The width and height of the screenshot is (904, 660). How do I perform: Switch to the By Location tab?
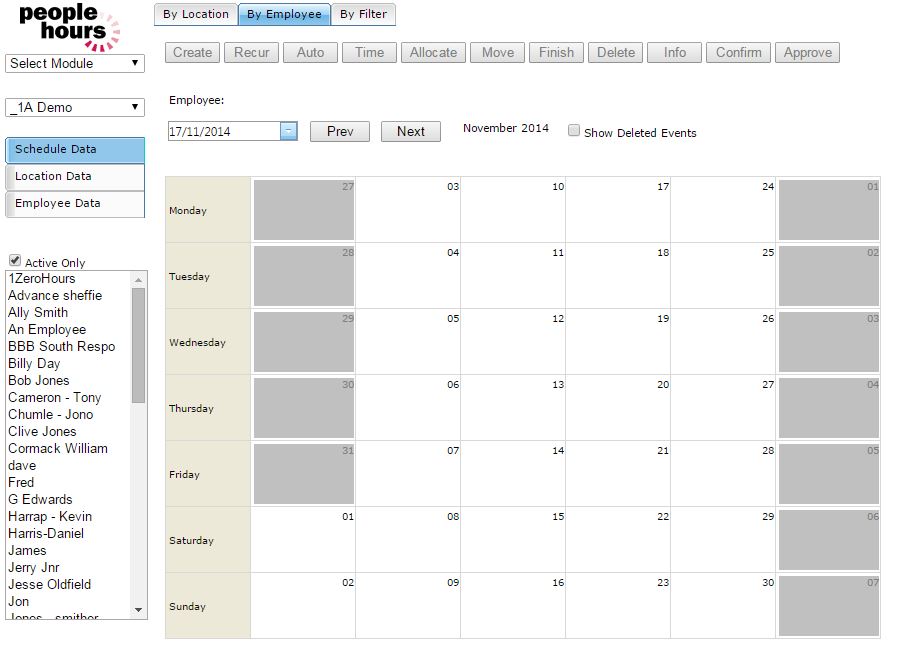195,14
